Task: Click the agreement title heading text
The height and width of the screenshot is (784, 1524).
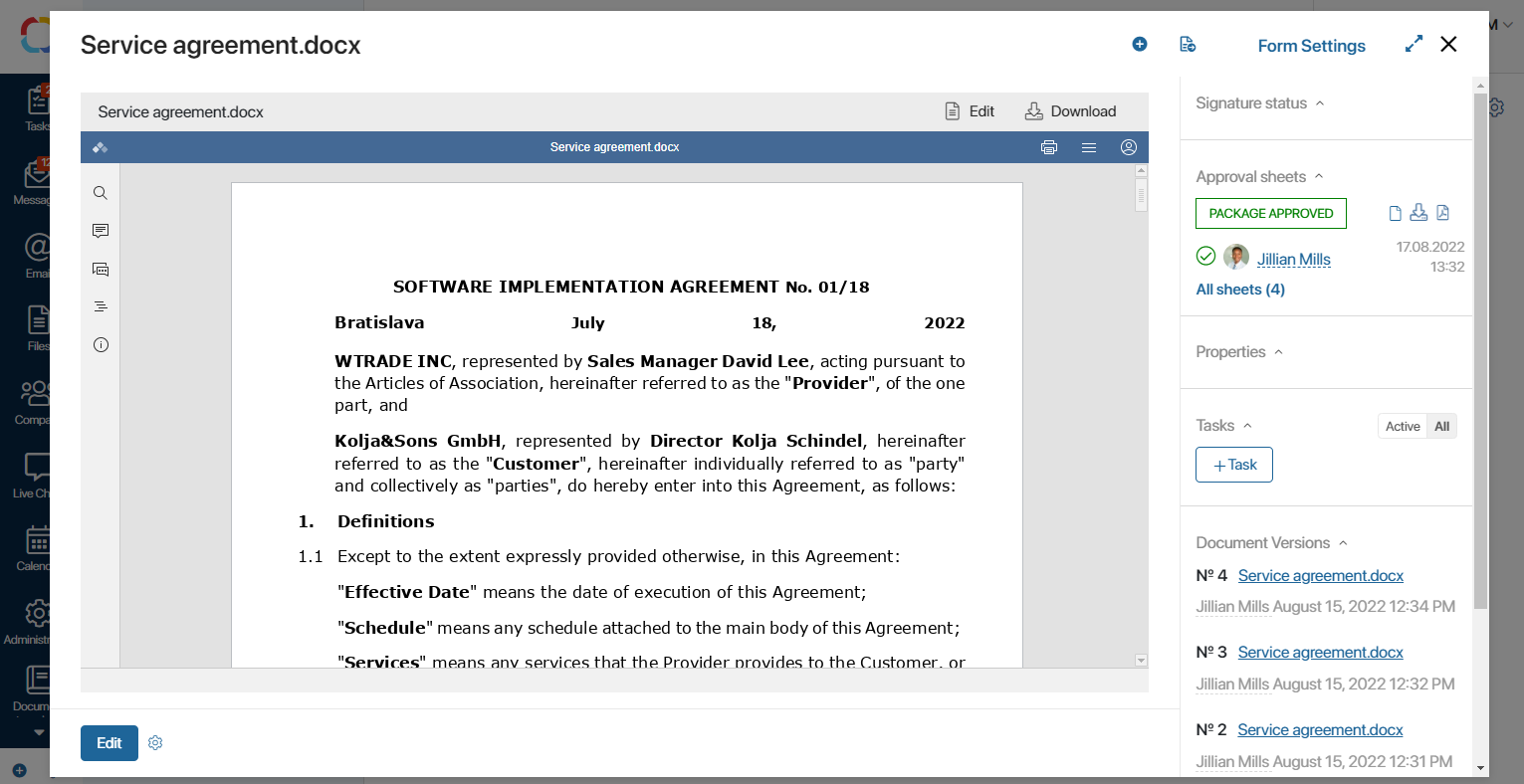Action: 631,287
